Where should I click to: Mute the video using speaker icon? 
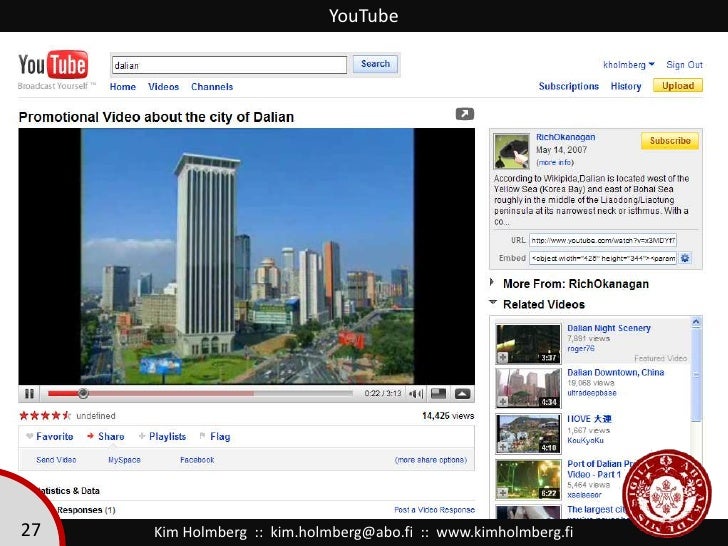416,394
